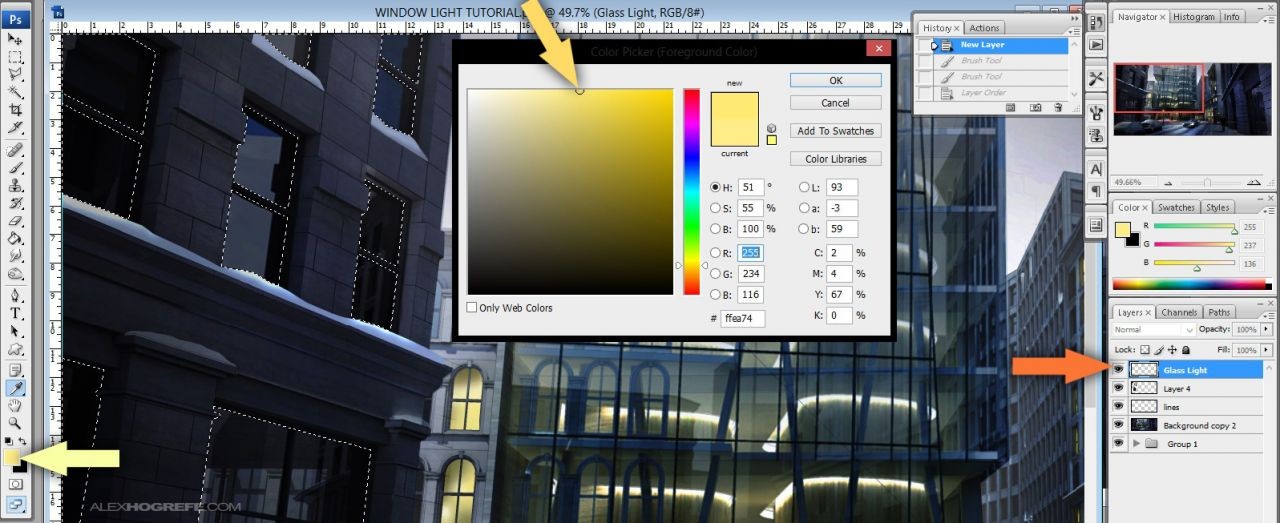Enable the Only Web Colors checkbox
Screen dimensions: 1280x523
472,308
